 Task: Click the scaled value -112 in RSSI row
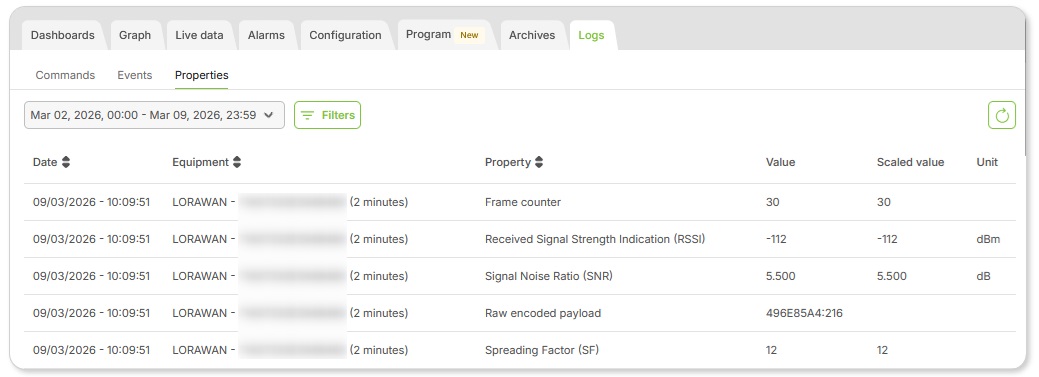coord(887,239)
